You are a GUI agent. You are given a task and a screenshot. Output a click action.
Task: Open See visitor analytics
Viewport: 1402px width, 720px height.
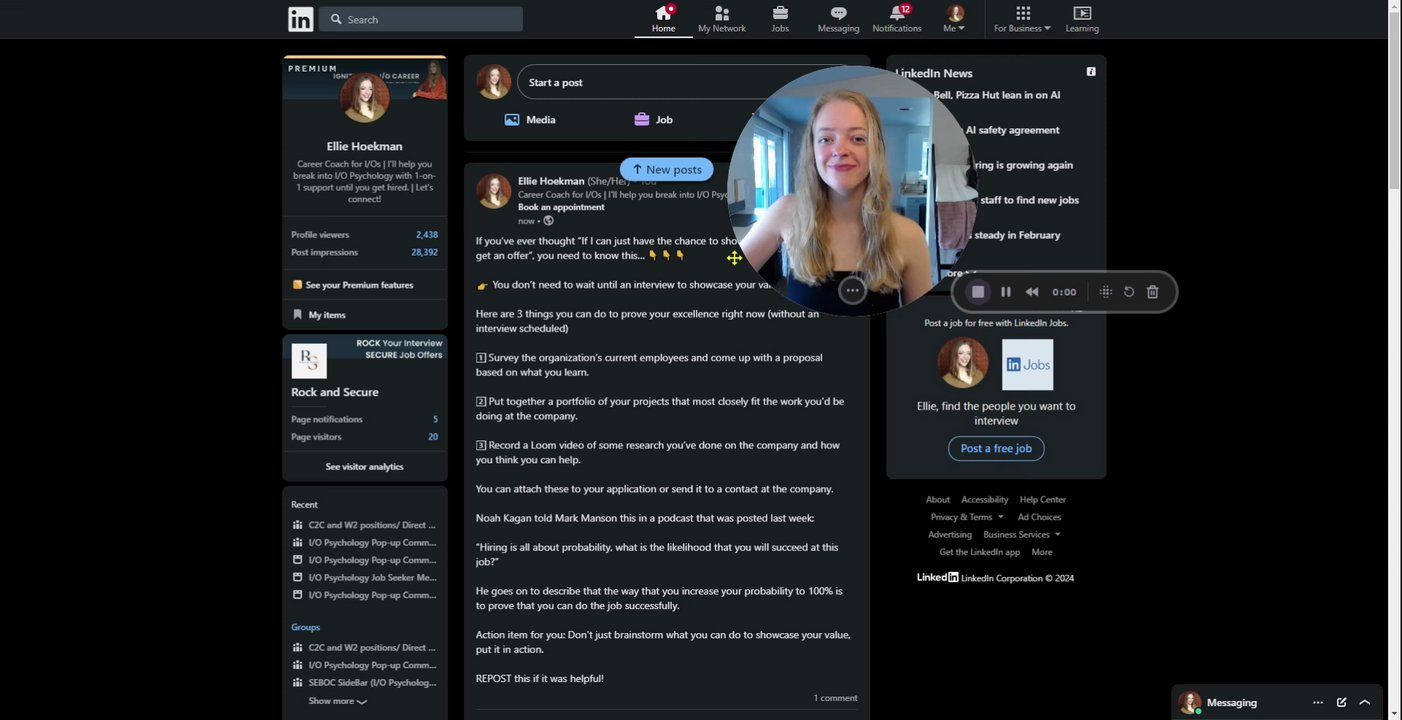pos(364,467)
